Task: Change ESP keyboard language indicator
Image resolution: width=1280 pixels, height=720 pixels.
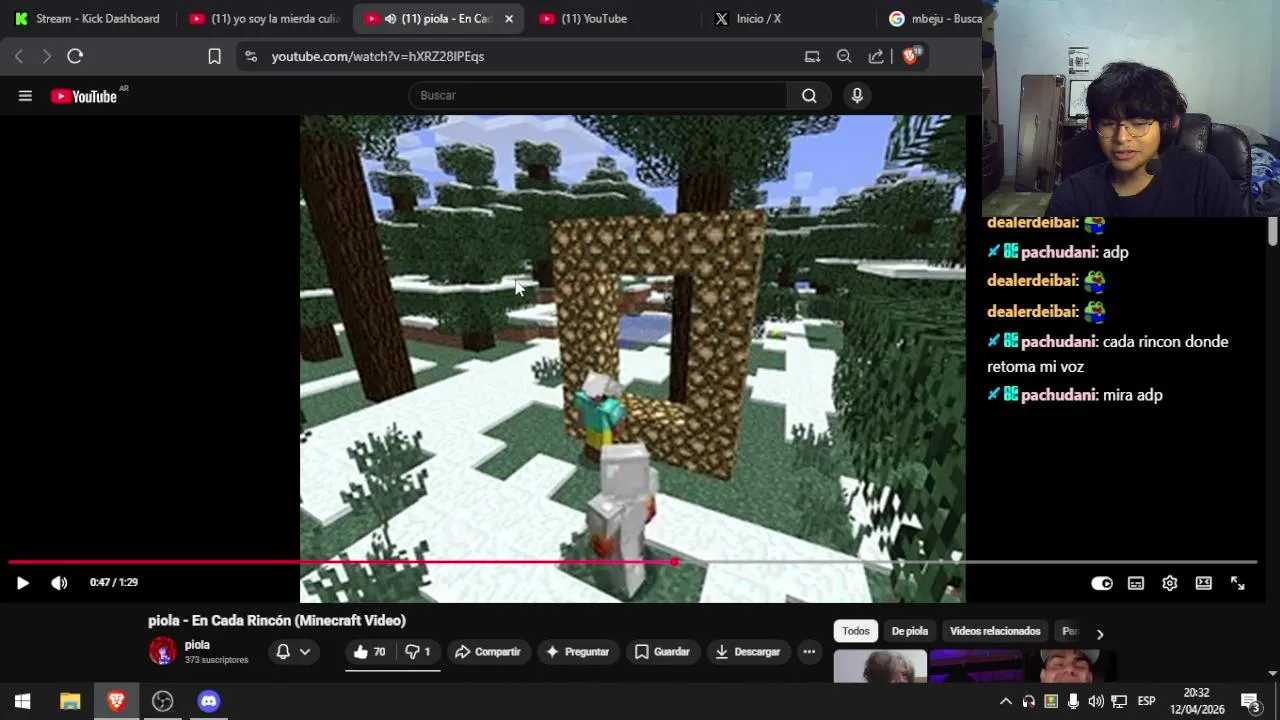Action: tap(1147, 701)
